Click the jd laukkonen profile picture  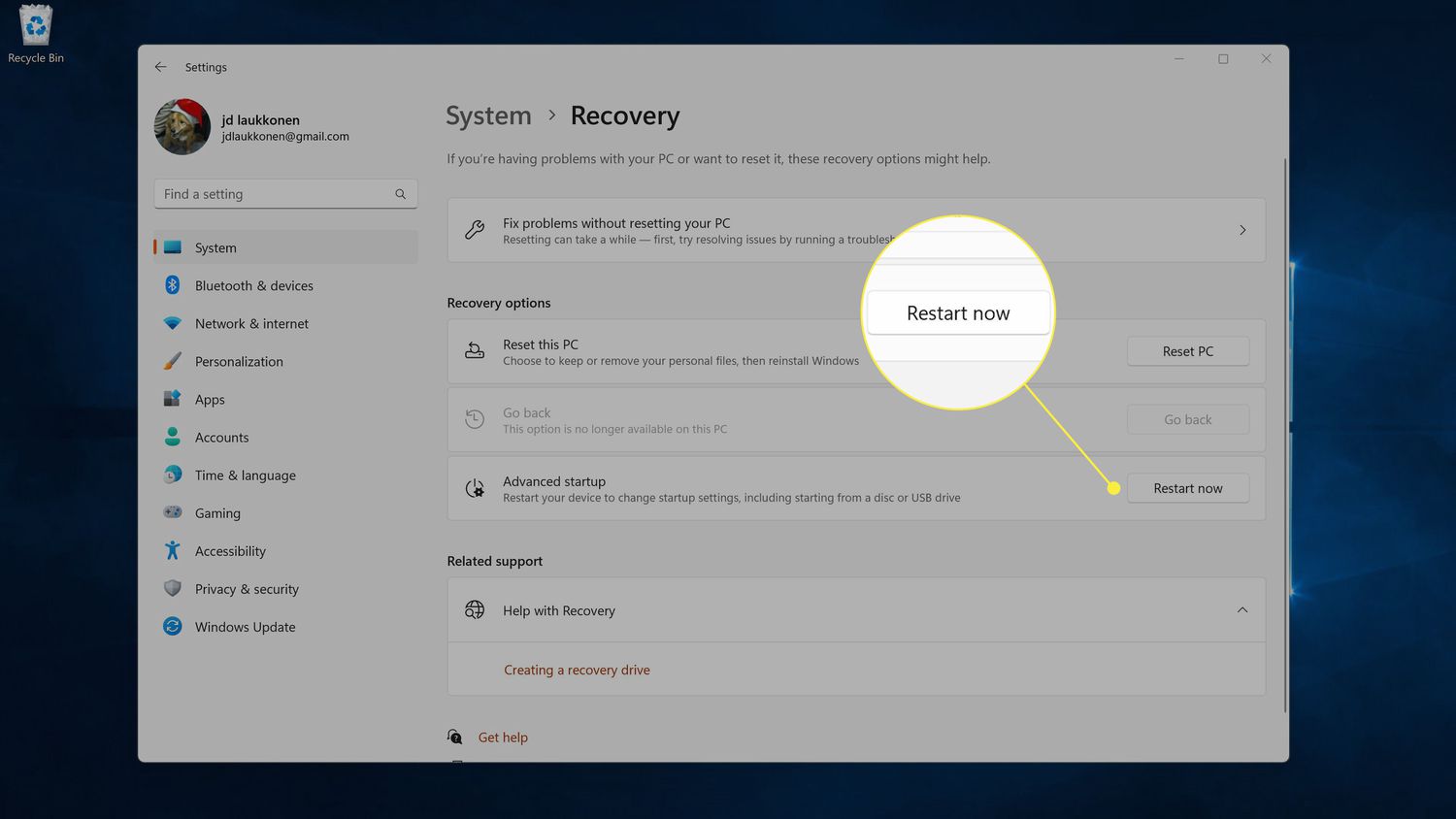click(182, 127)
